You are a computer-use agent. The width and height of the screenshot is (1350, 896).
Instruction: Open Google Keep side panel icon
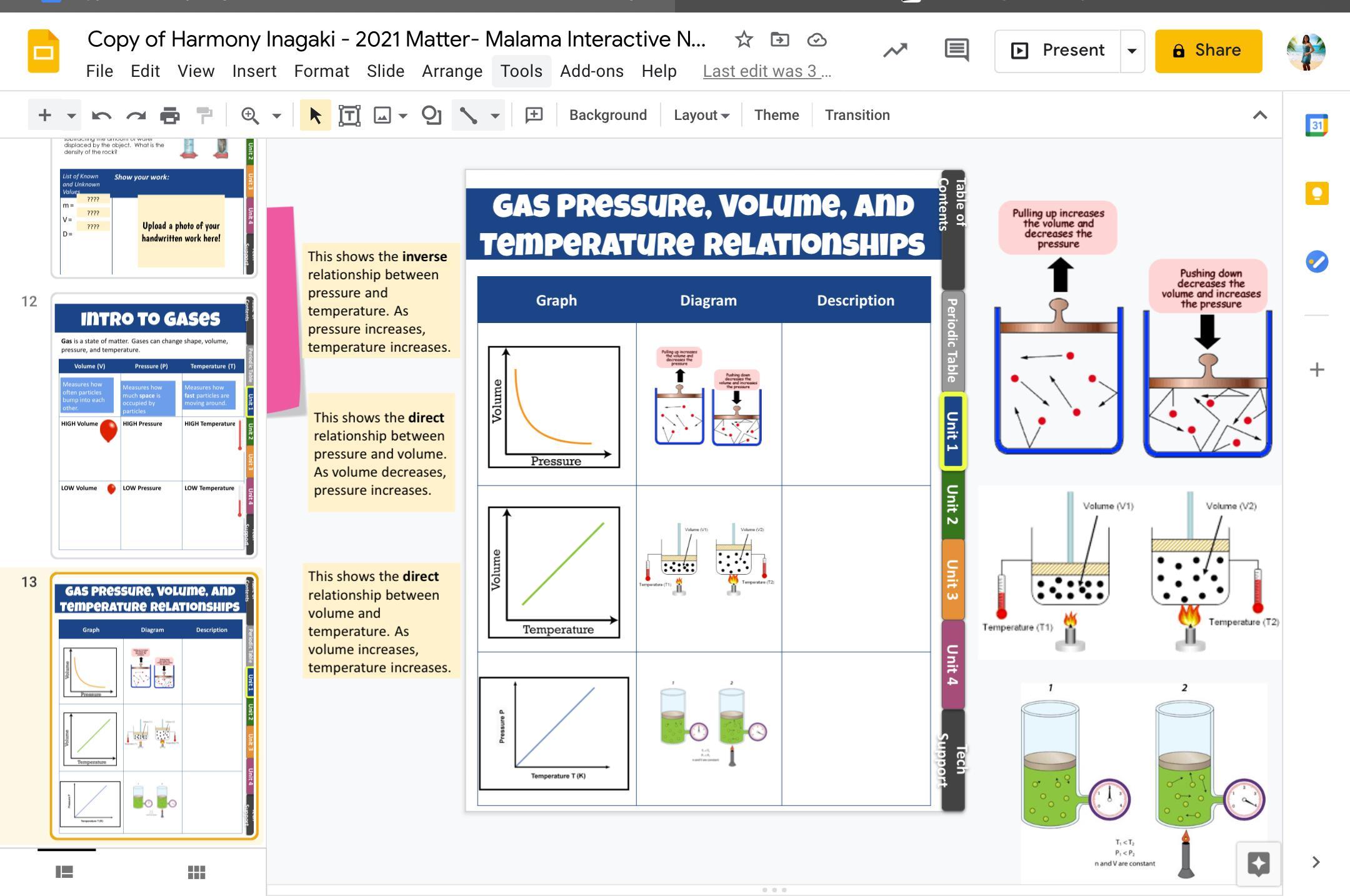pyautogui.click(x=1316, y=193)
